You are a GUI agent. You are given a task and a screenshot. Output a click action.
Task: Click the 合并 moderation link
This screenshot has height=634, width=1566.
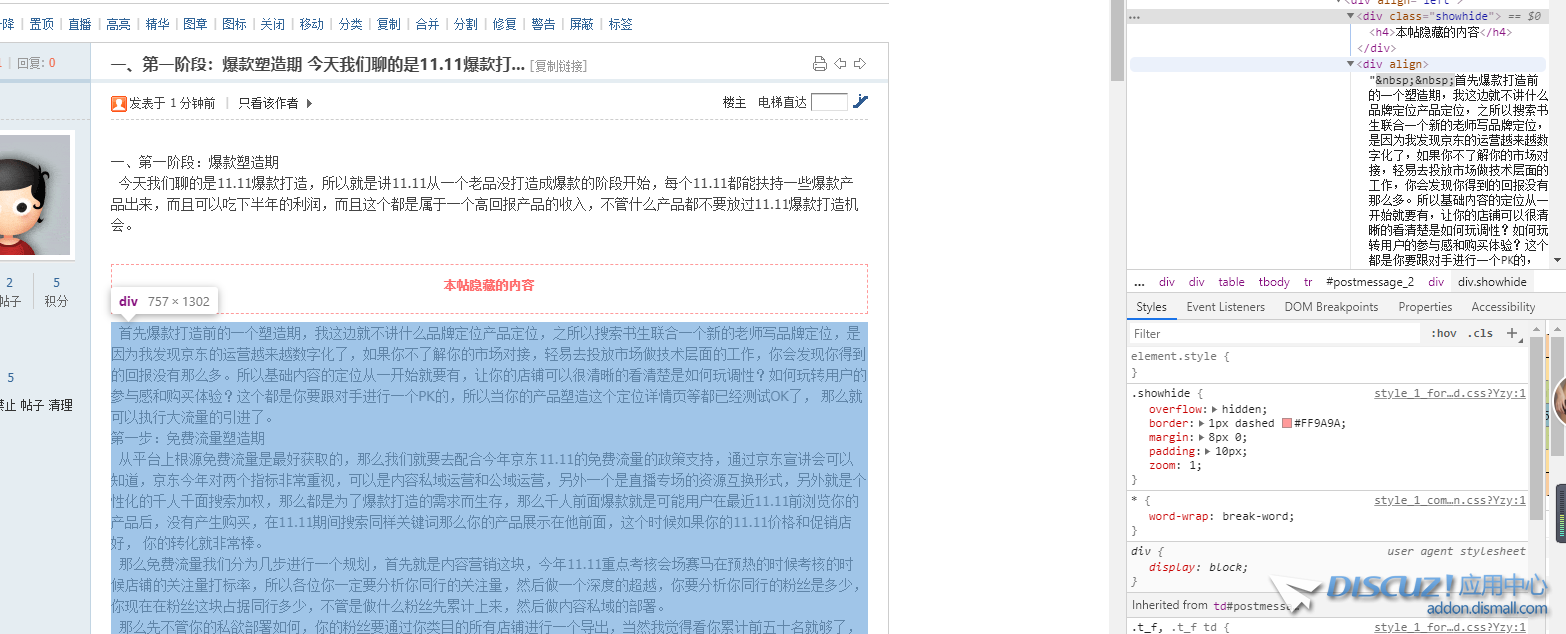pyautogui.click(x=427, y=24)
